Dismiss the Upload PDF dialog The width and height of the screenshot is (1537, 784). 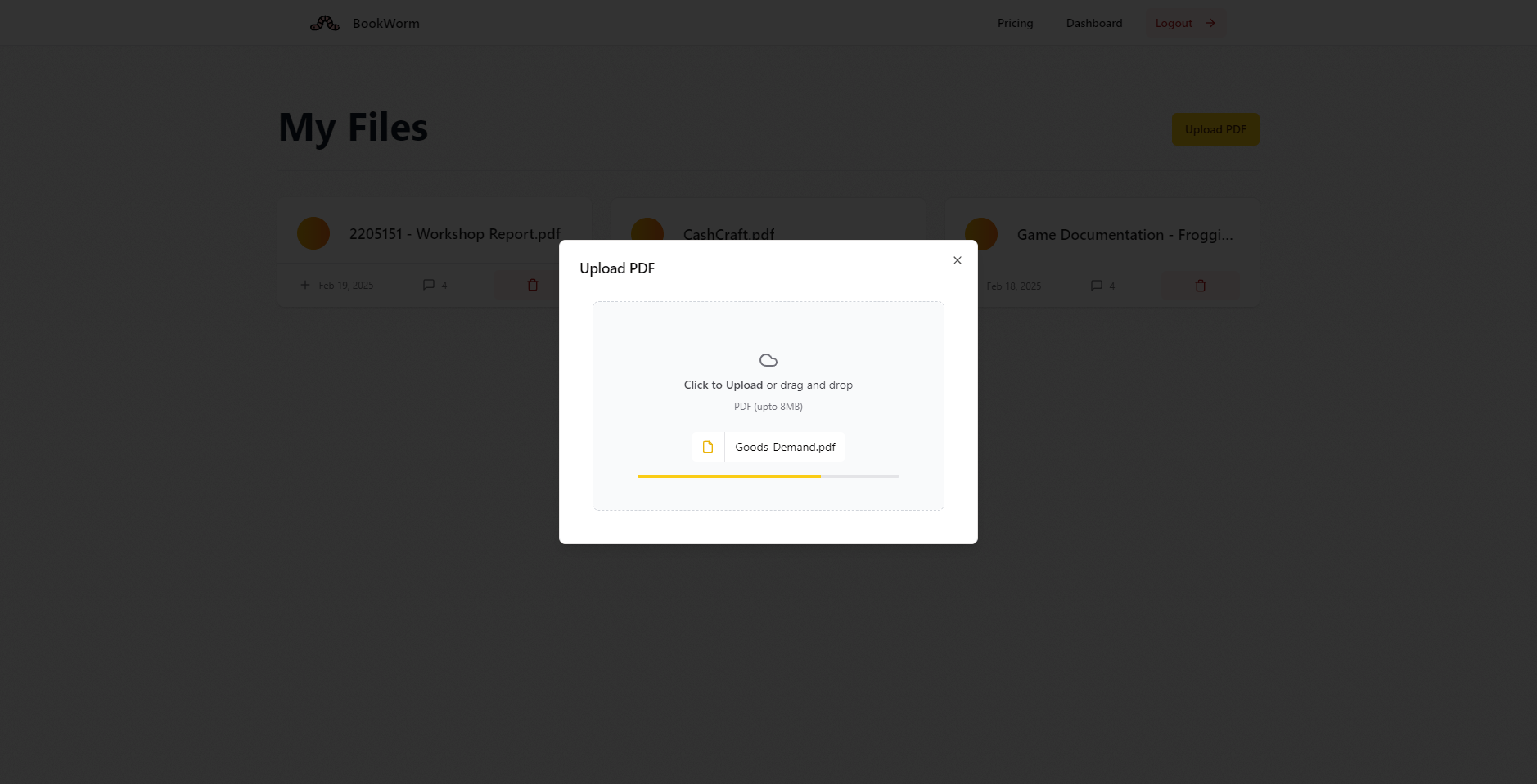956,260
